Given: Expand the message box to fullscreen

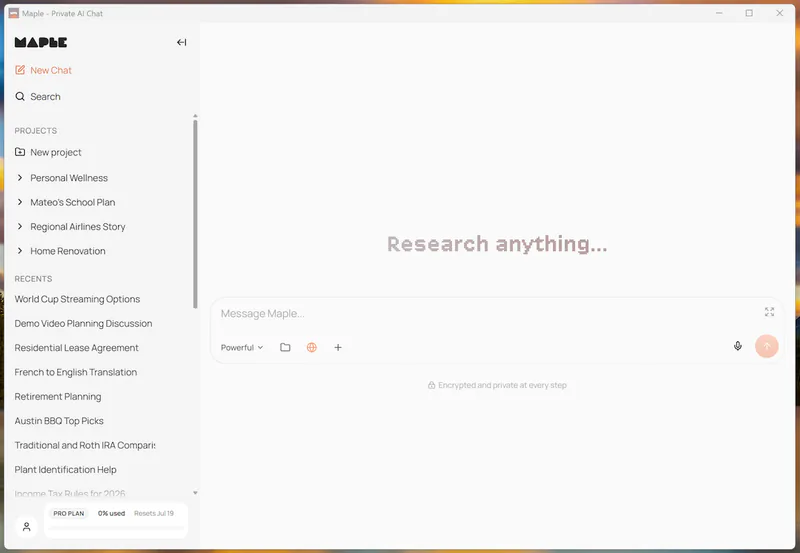Looking at the screenshot, I should (769, 312).
